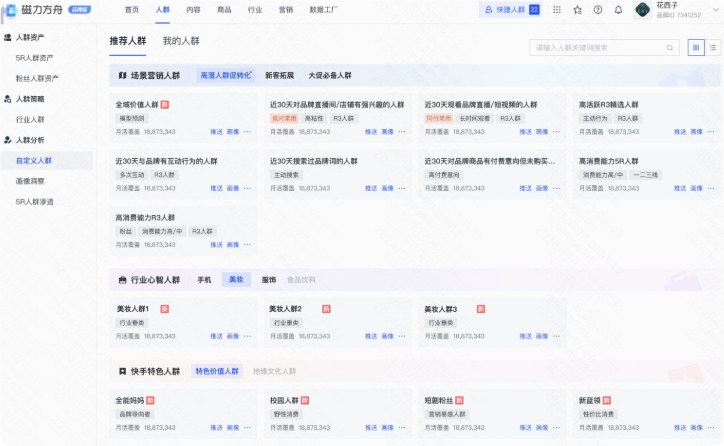Select 手机 industry filter
Screen dimensions: 724x446
point(204,280)
